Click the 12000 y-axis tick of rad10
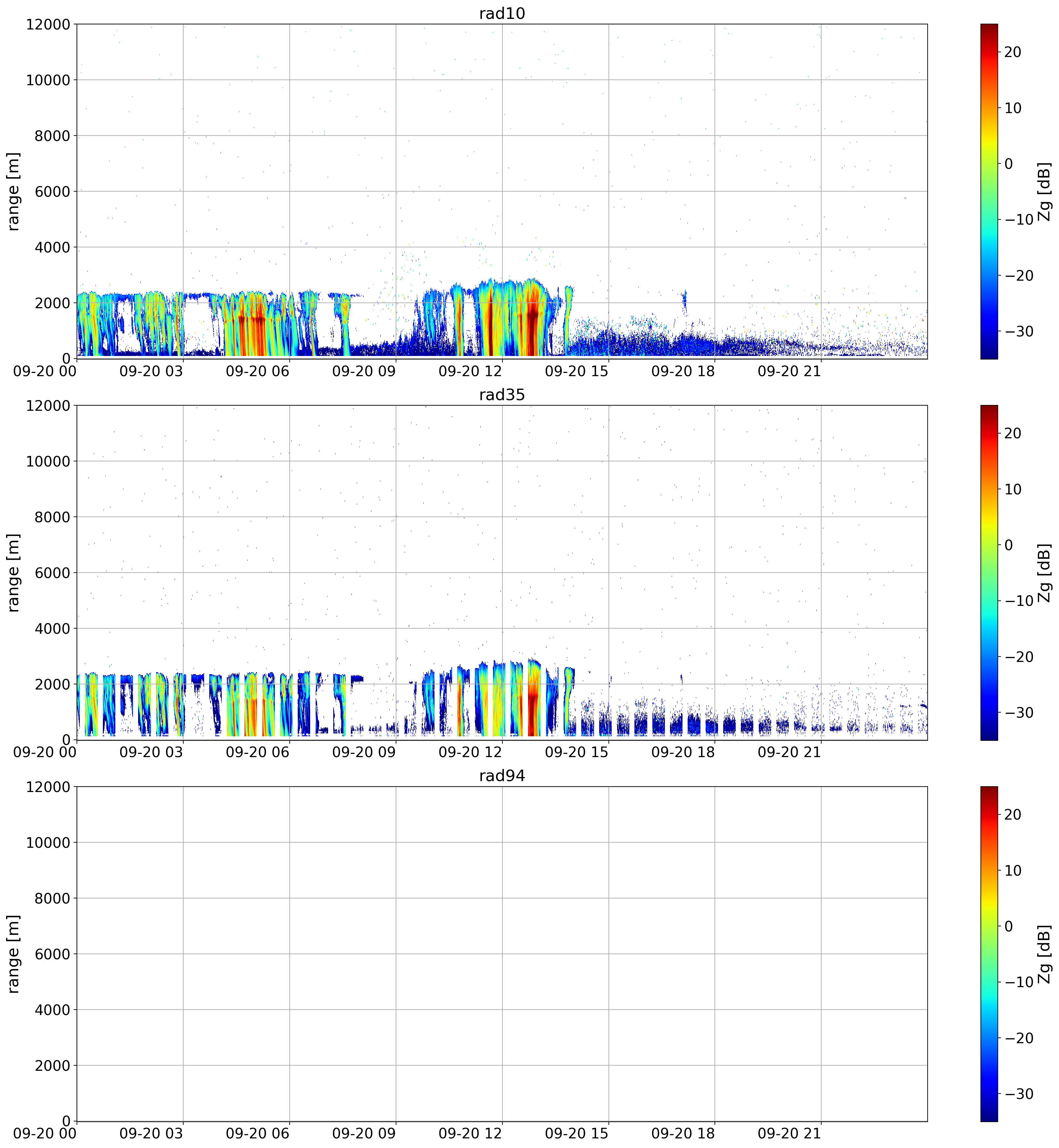This screenshot has height=1148, width=1059. click(x=48, y=25)
